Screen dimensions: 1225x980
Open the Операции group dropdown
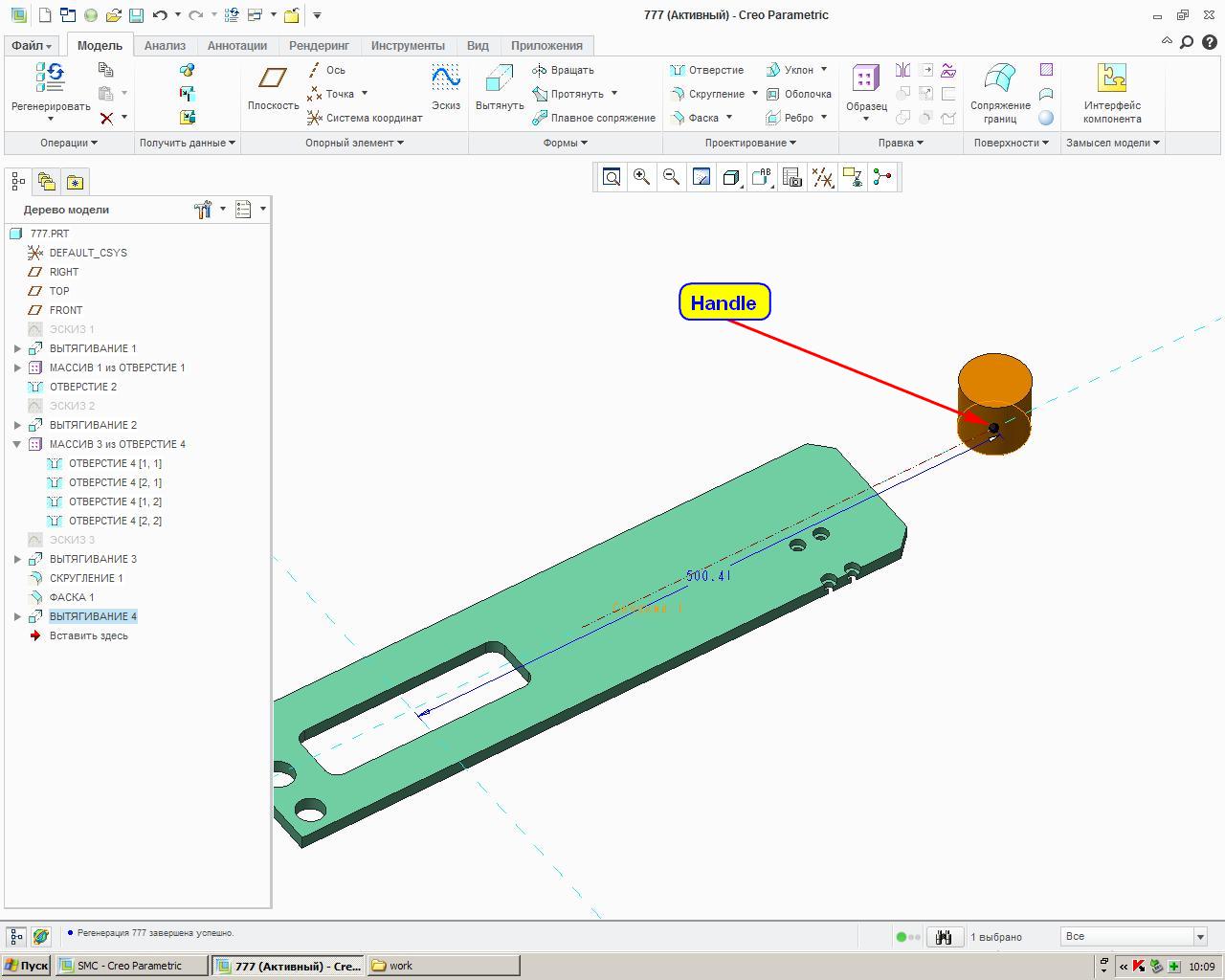point(69,143)
